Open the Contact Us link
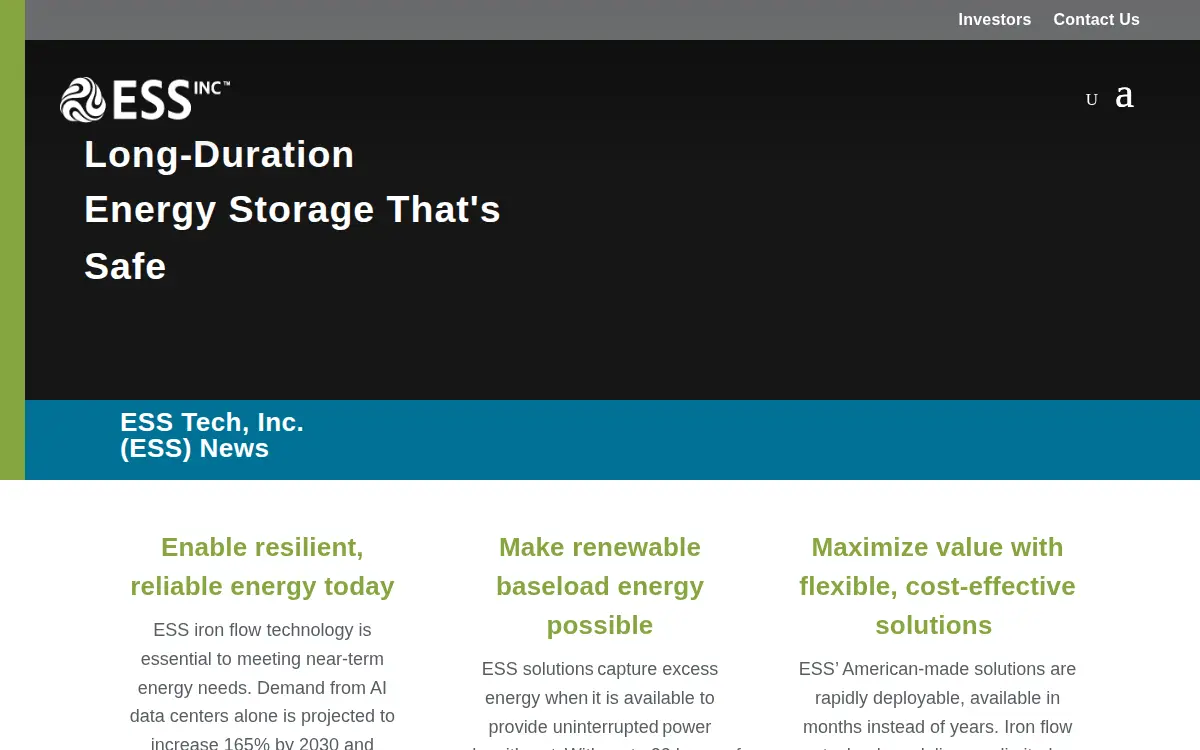1200x750 pixels. 1096,20
